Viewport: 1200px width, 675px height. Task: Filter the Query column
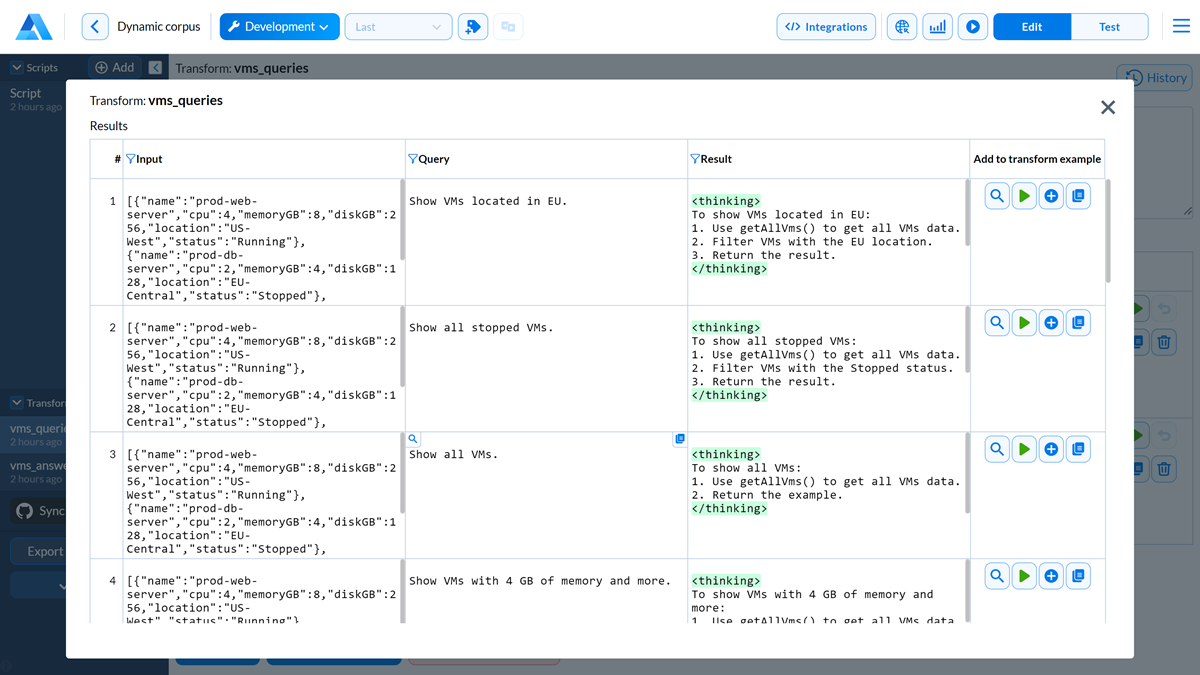[413, 159]
